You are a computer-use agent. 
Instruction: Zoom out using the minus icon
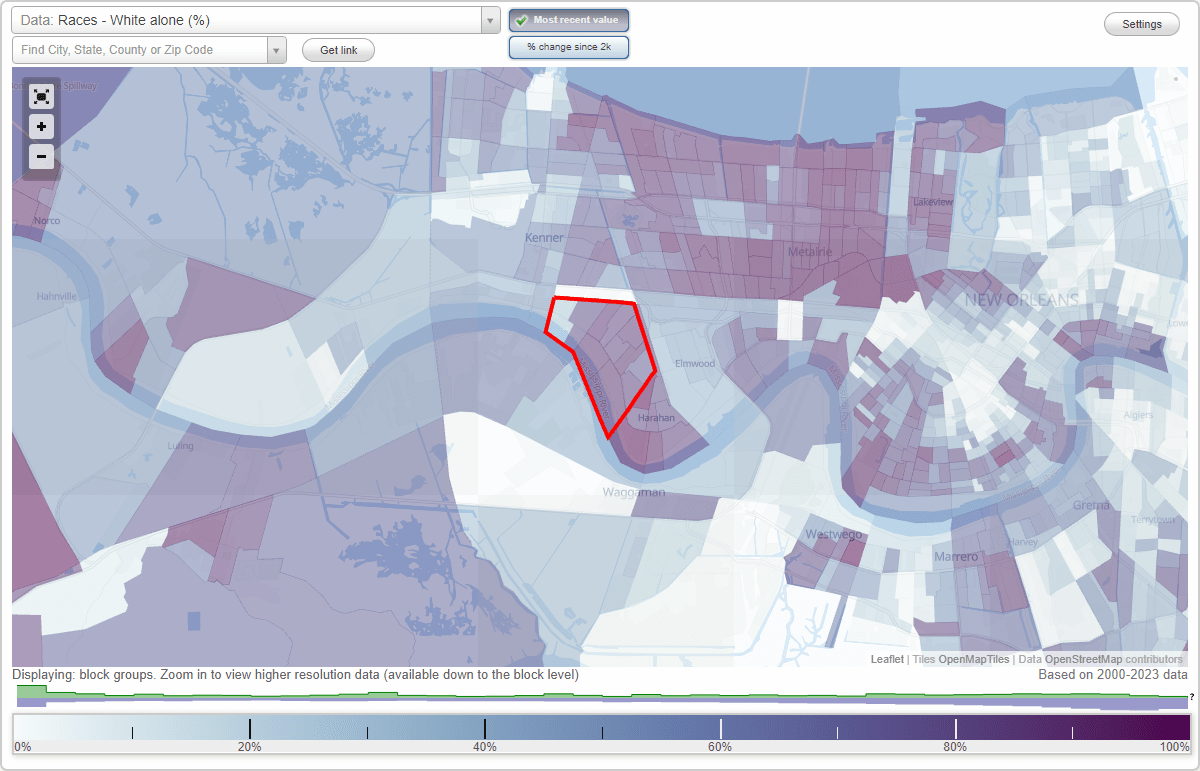(x=41, y=157)
